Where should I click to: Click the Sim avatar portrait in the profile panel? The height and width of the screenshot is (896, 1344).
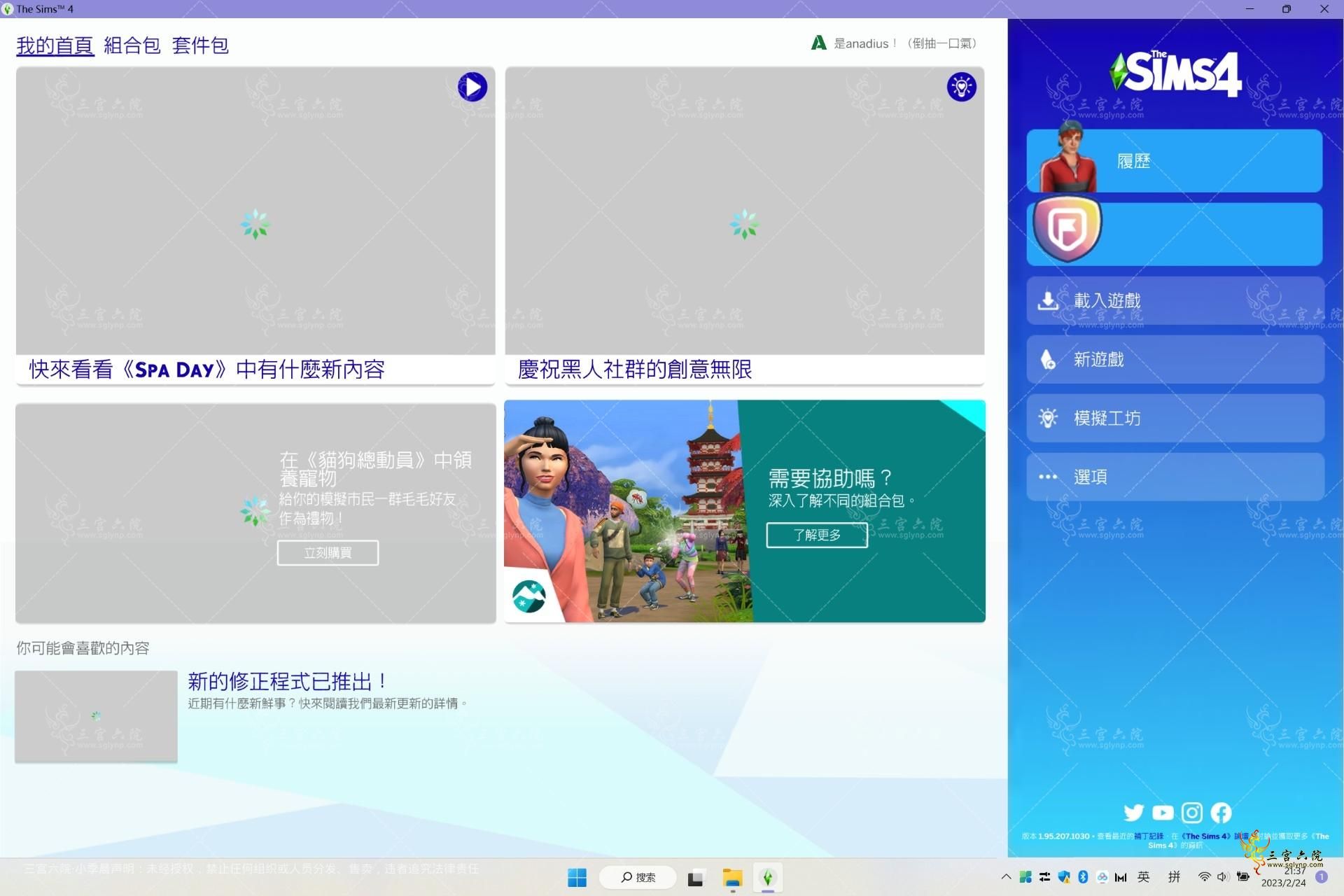[1068, 157]
